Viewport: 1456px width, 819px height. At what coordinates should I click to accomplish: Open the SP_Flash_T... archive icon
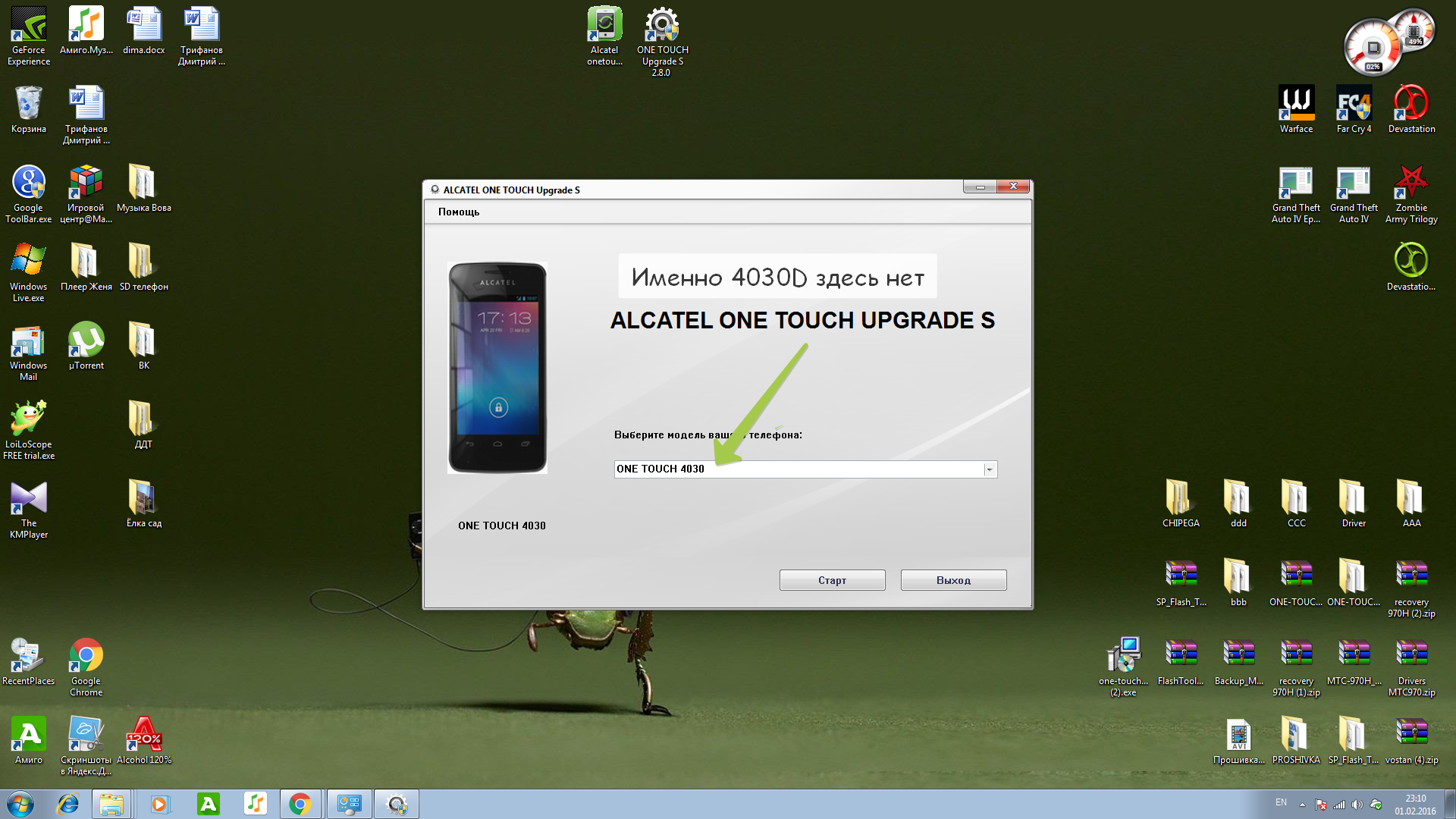click(1181, 578)
